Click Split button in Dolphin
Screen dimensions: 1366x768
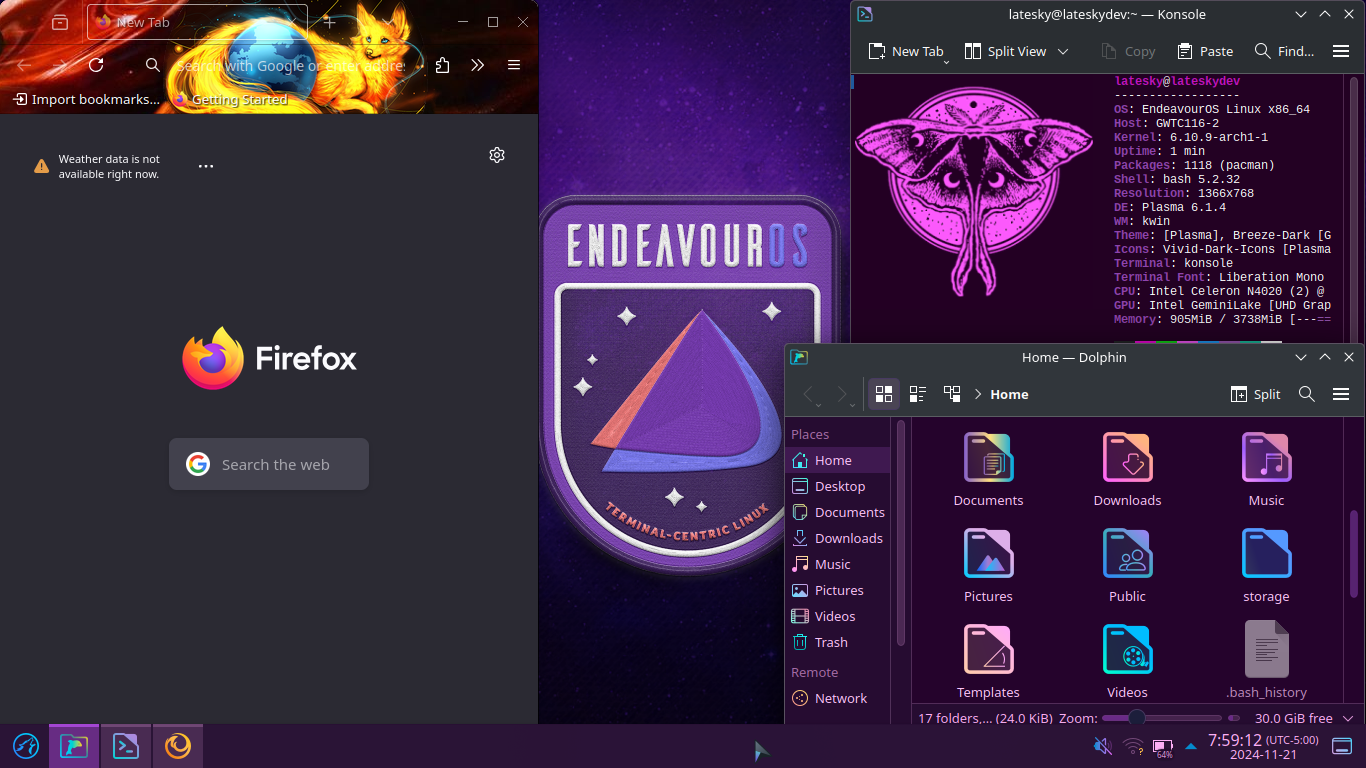1255,394
